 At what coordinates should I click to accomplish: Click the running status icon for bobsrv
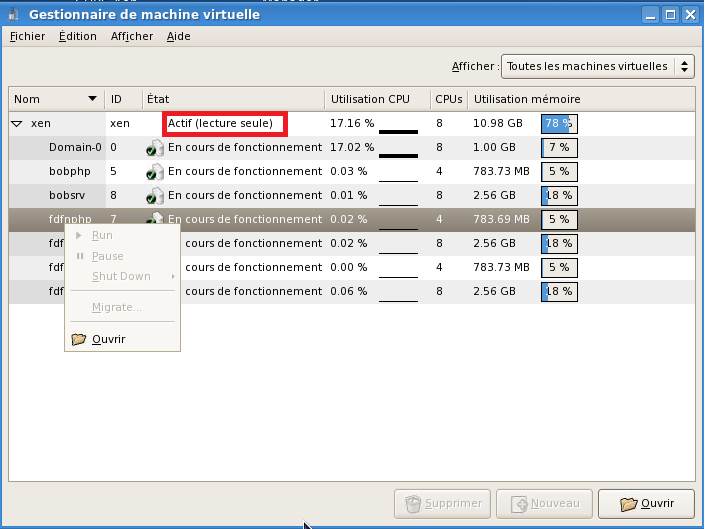(155, 195)
